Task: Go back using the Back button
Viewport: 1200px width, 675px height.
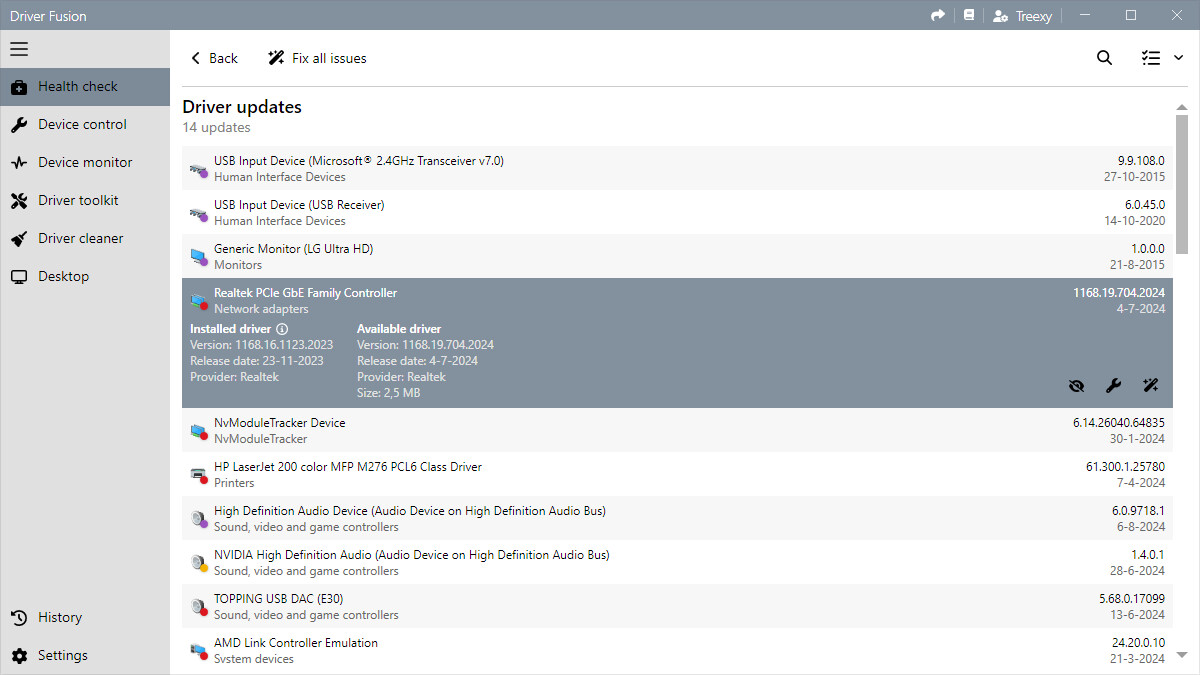Action: 214,58
